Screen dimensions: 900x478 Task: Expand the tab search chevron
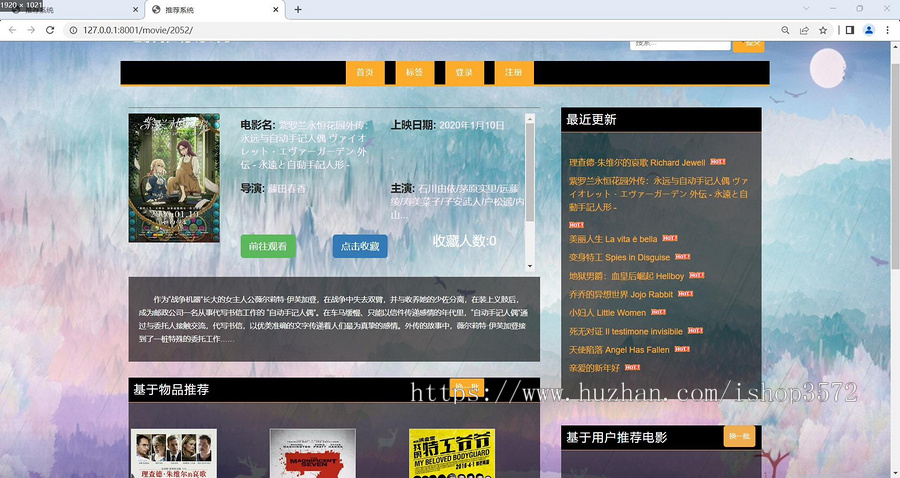(806, 9)
